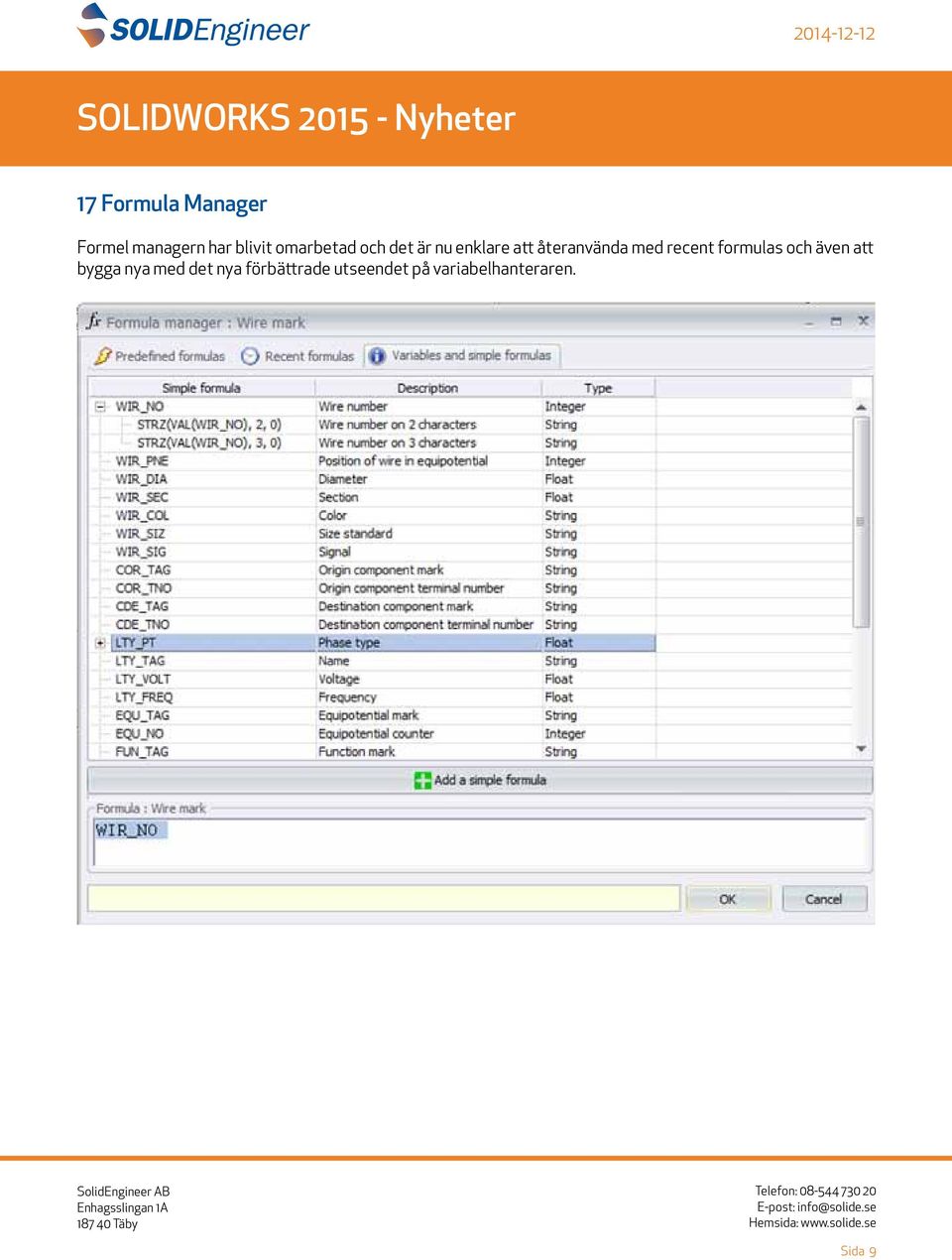Select the WIR_PNE variable row
This screenshot has width=952, height=1260.
[x=373, y=461]
